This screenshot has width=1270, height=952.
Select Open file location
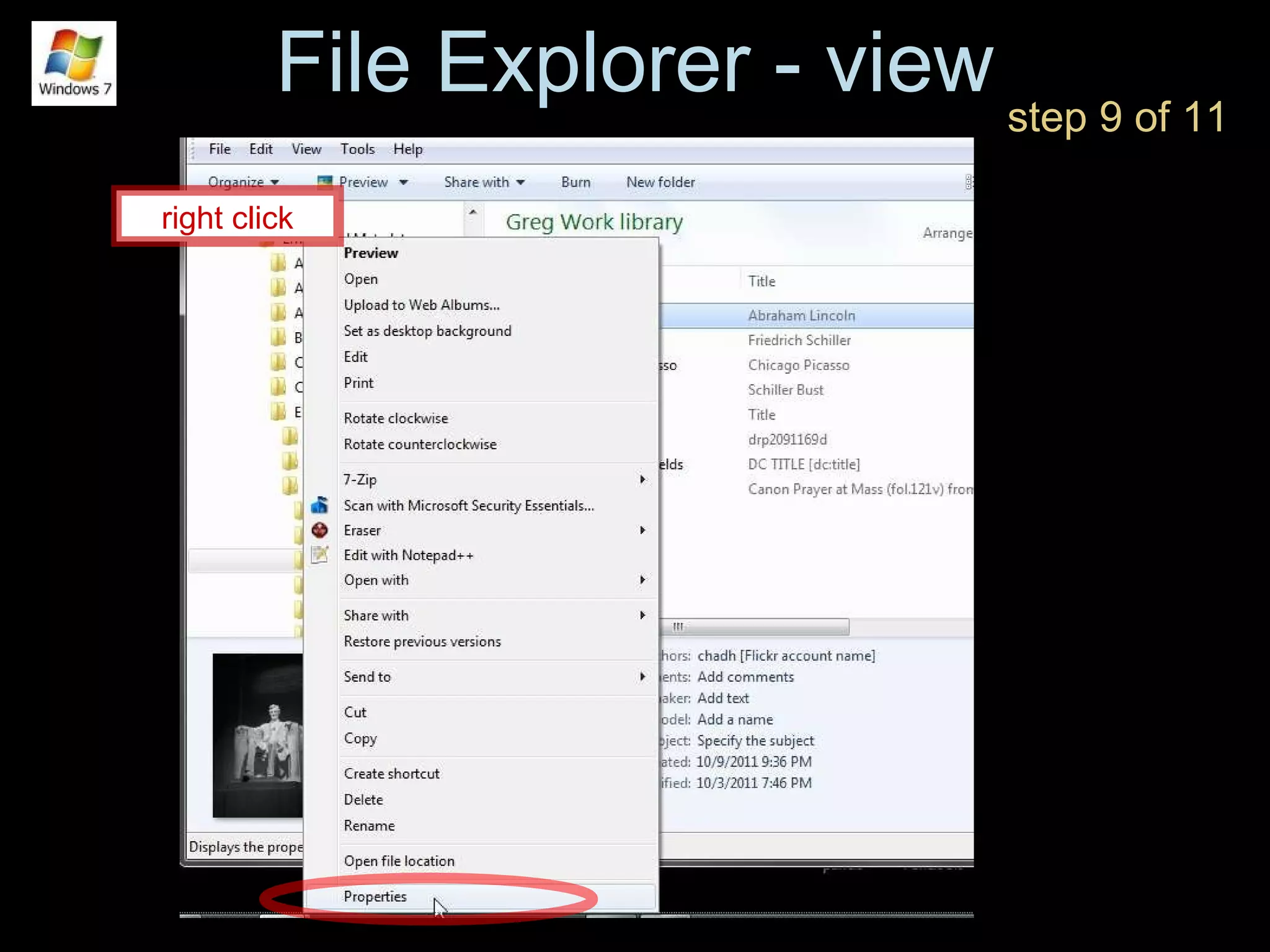[399, 861]
